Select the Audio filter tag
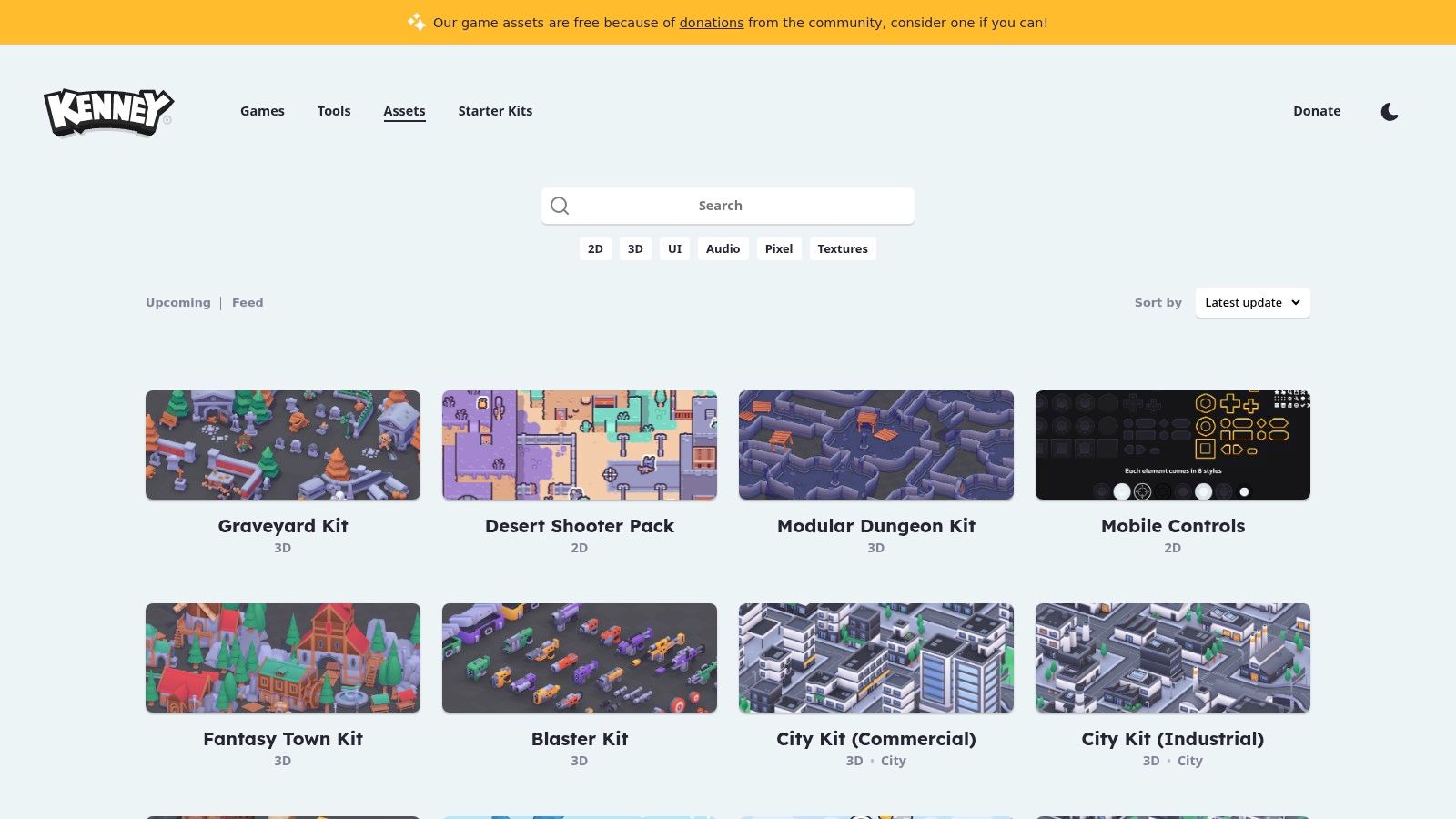The image size is (1456, 819). (x=723, y=248)
